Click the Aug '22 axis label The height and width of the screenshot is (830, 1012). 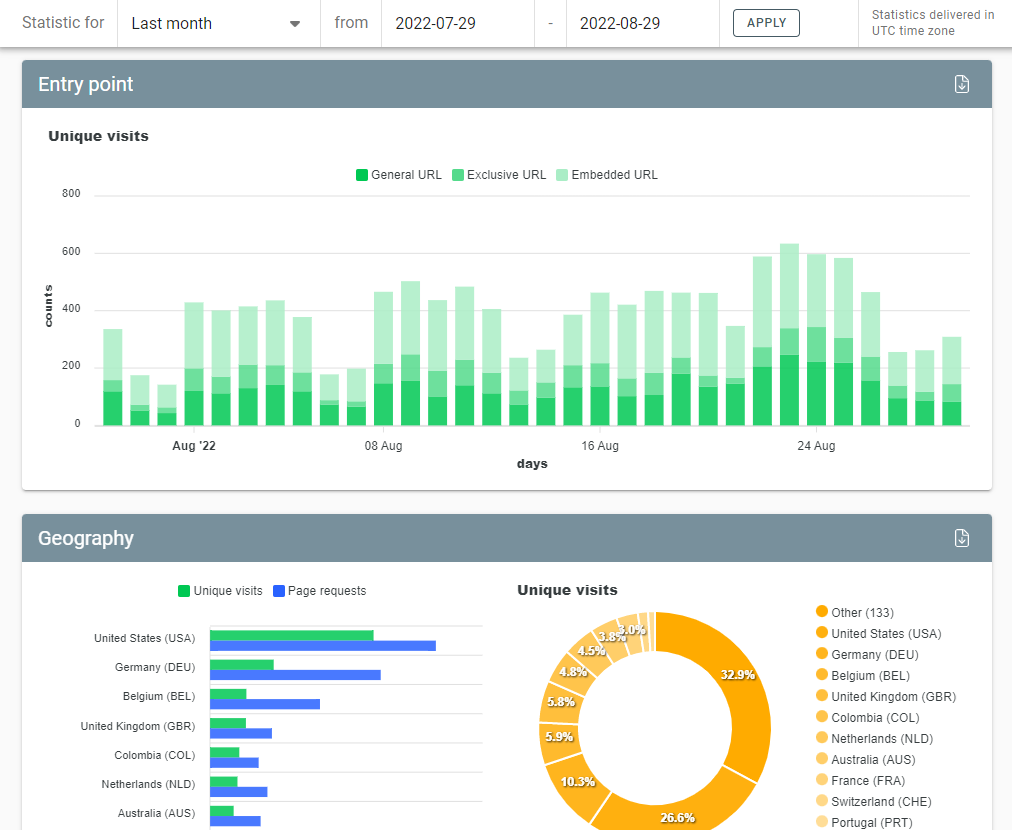pyautogui.click(x=194, y=446)
